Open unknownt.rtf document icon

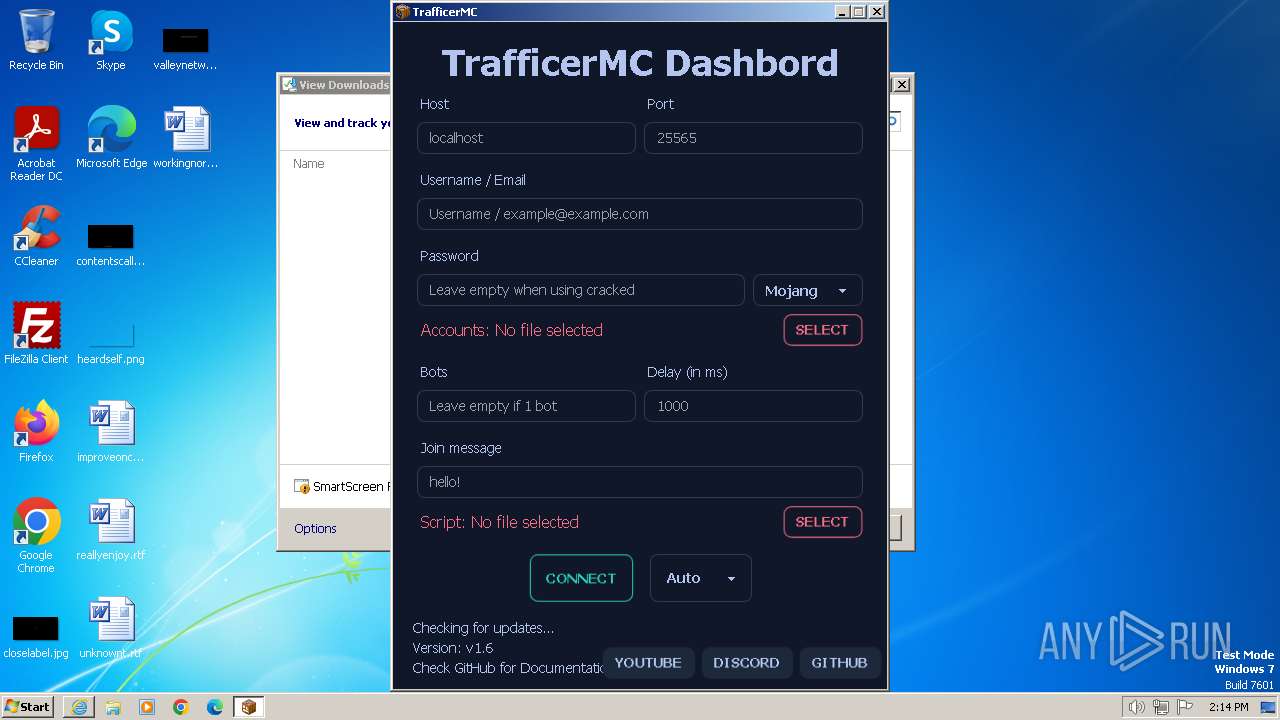110,627
